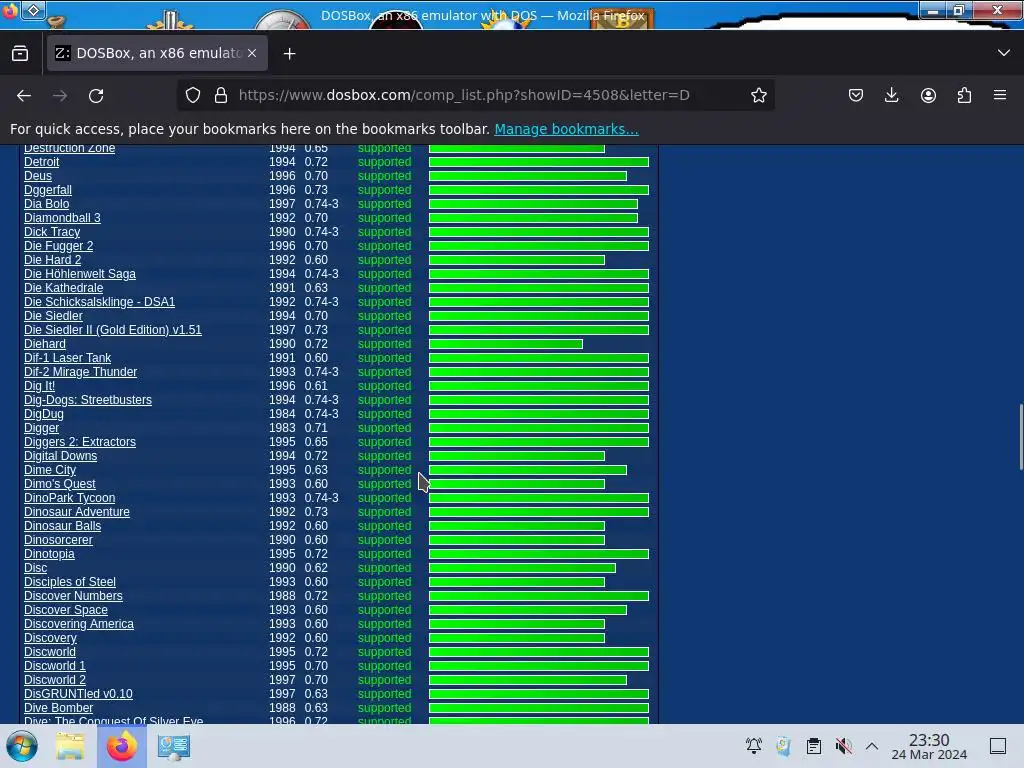Image resolution: width=1024 pixels, height=768 pixels.
Task: Open Discovering America link
Action: point(79,624)
